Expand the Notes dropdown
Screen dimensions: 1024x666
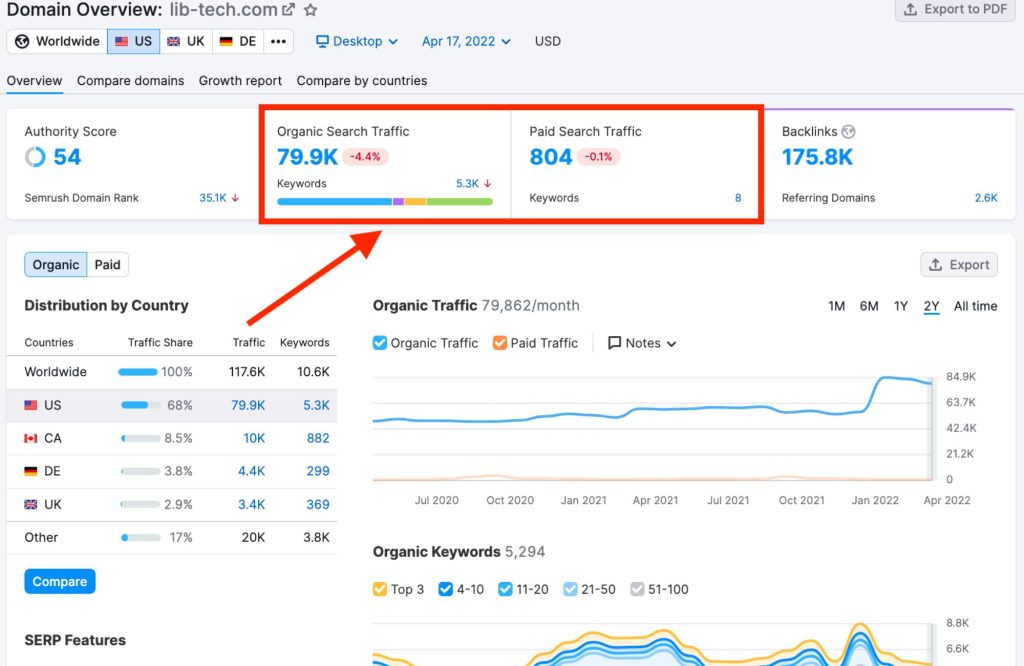click(670, 343)
